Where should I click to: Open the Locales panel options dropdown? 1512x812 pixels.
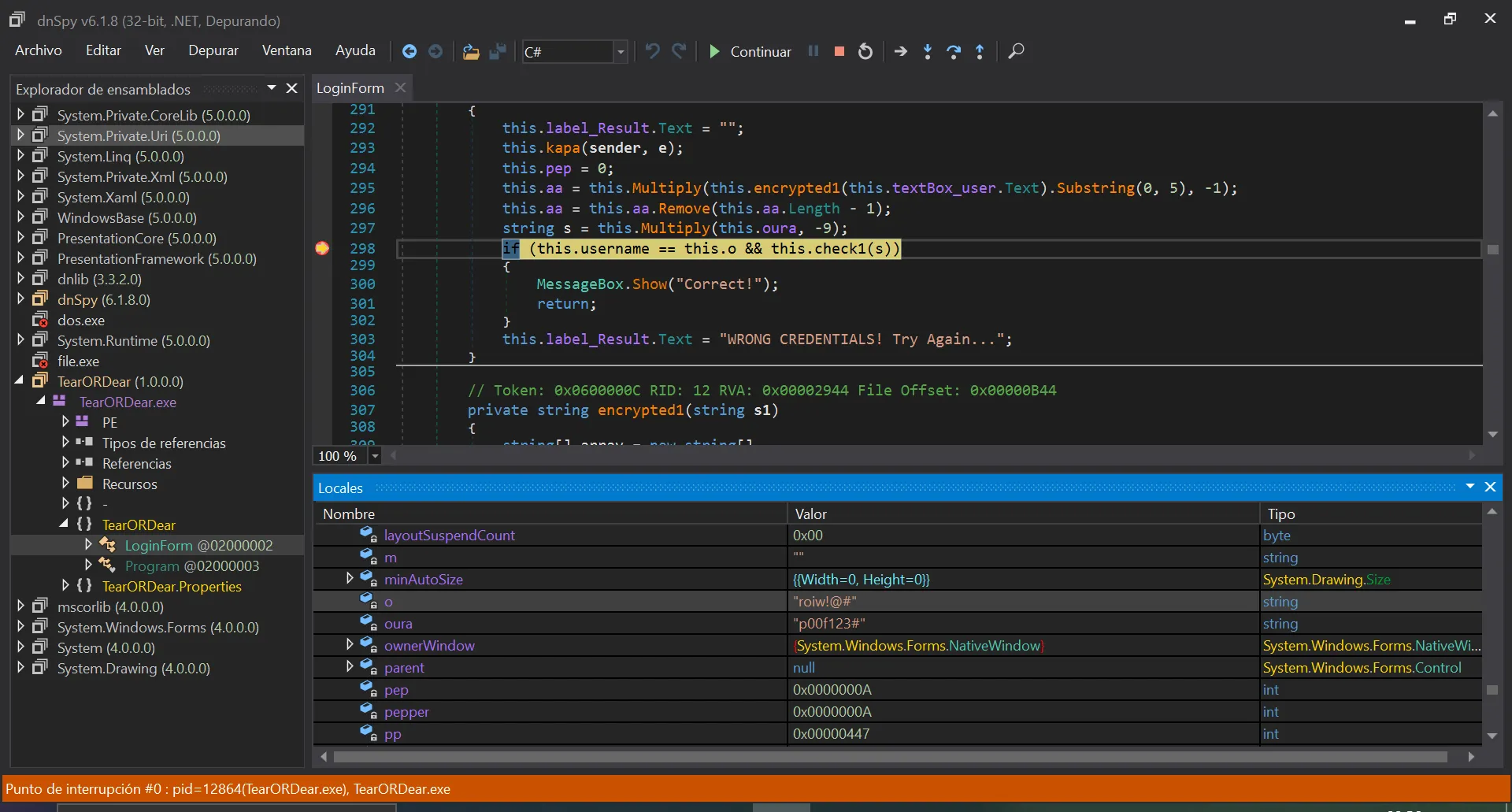[1470, 487]
